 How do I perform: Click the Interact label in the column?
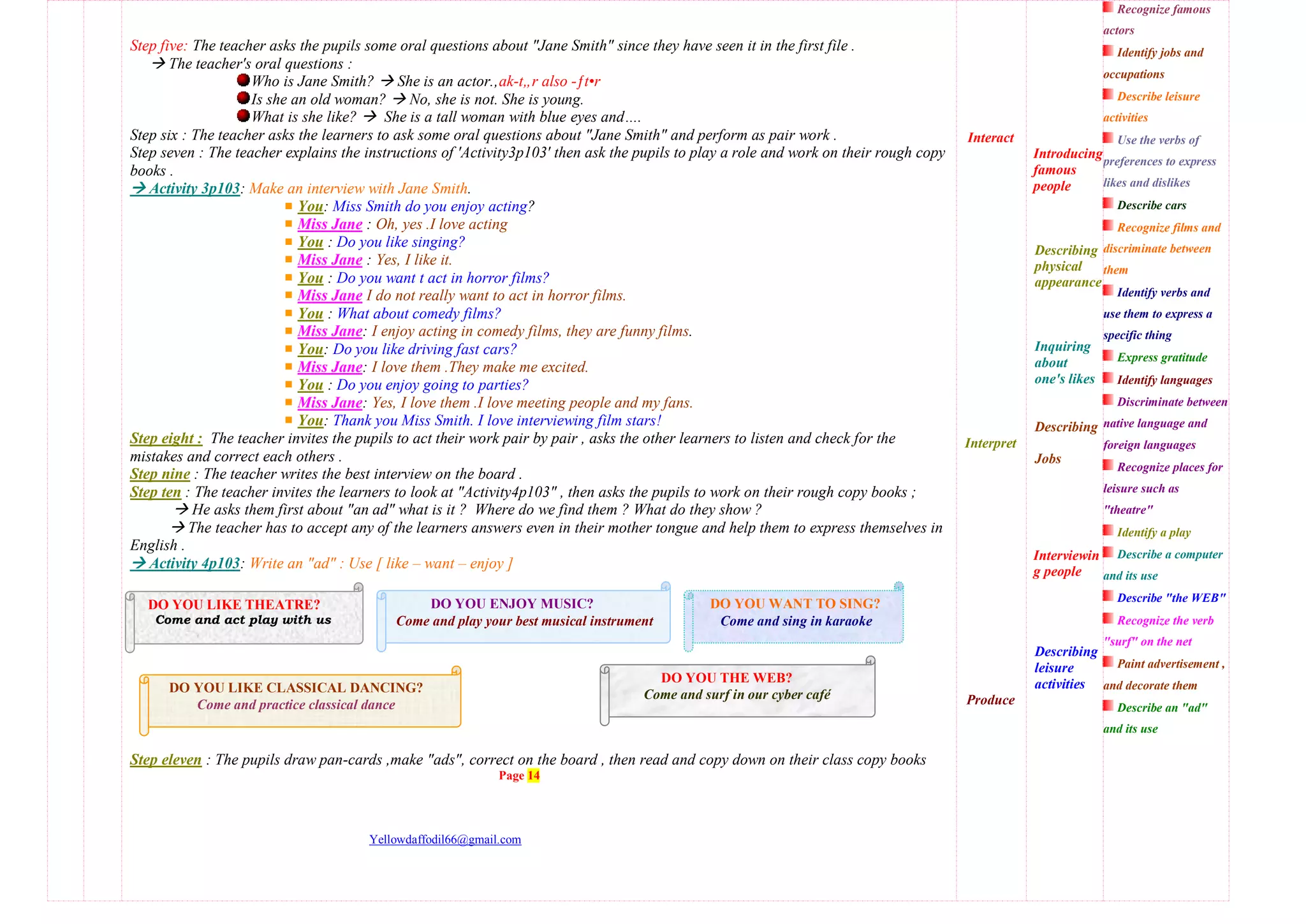coord(990,138)
